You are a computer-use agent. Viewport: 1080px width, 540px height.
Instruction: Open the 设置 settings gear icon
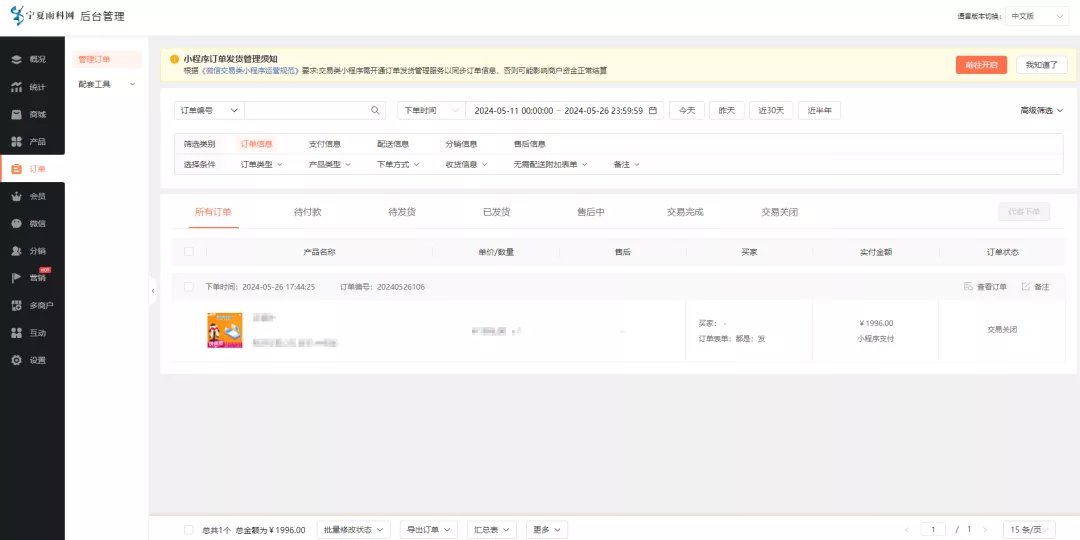17,360
